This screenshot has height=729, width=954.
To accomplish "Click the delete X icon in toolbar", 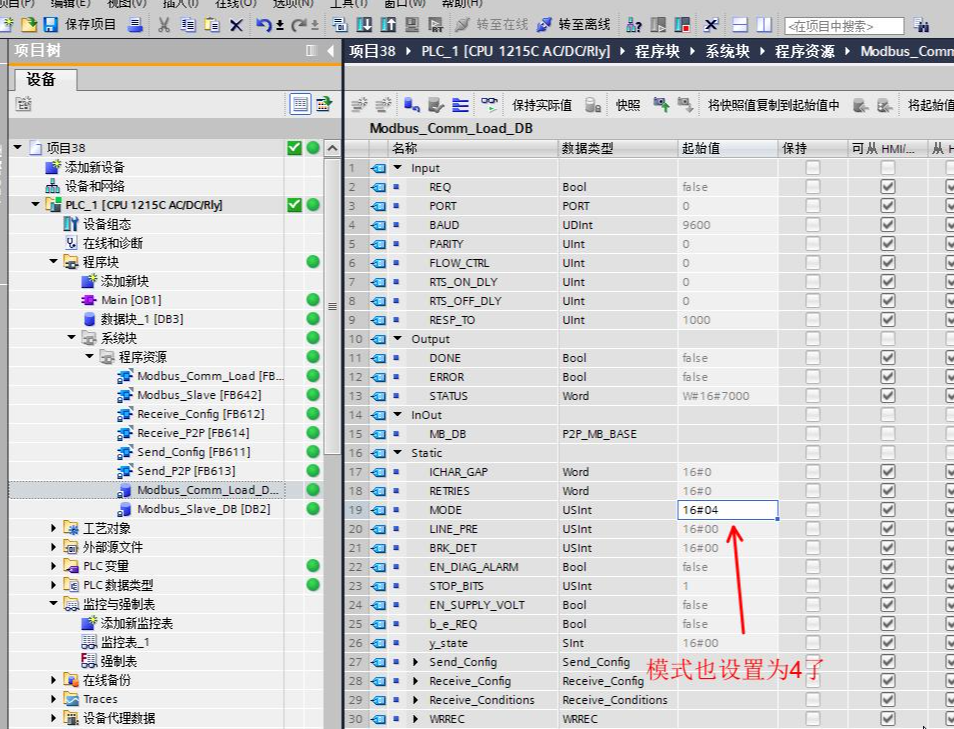I will coord(236,25).
